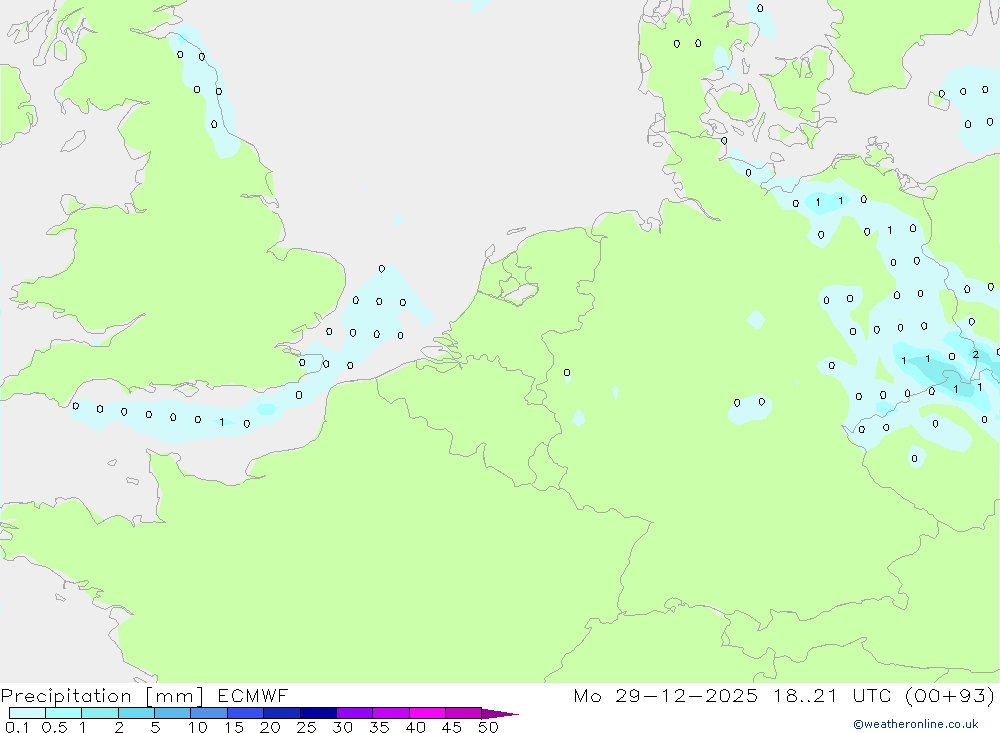Viewport: 1000px width, 733px height.
Task: Select the 2–5 mm legend color swatch
Action: [x=136, y=713]
